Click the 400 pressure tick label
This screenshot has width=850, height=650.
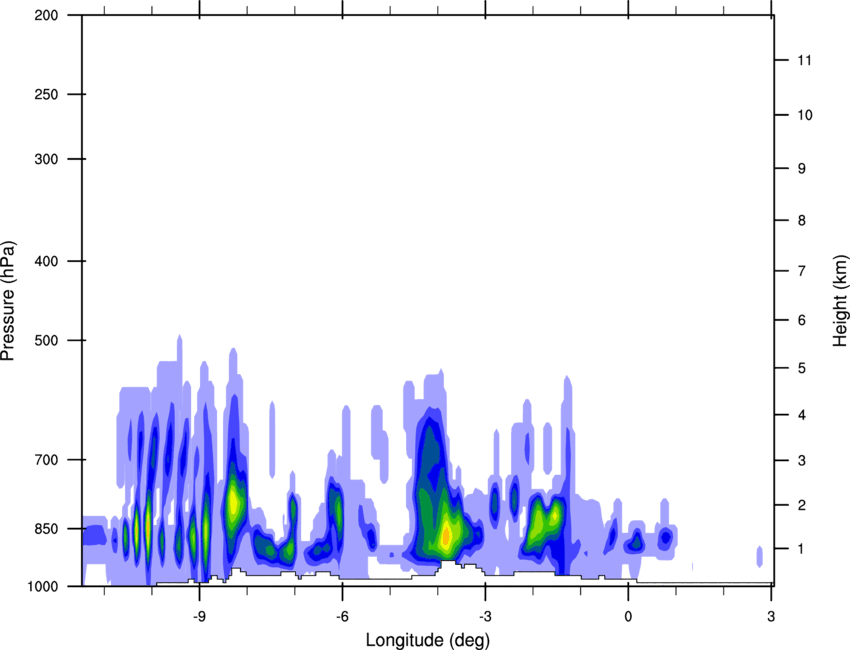click(x=46, y=261)
